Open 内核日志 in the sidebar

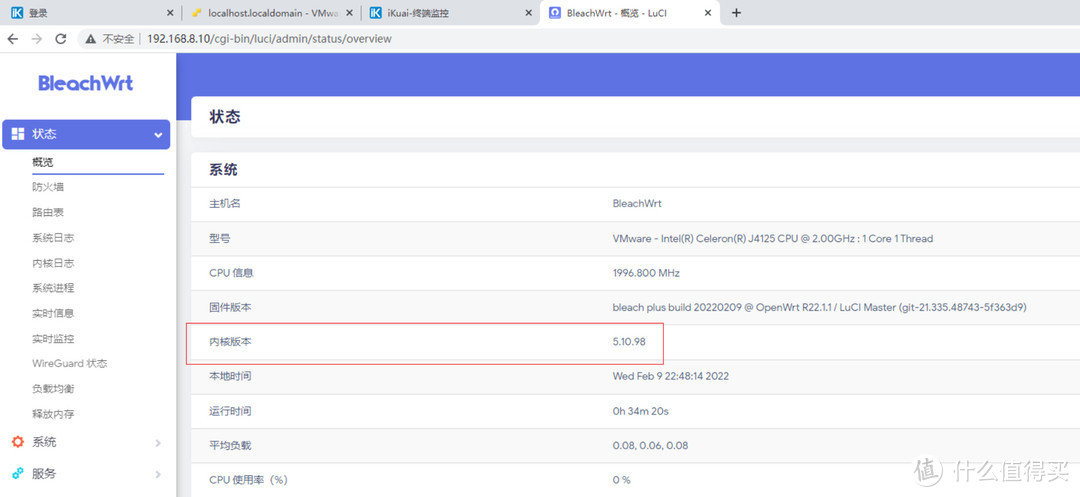(53, 263)
